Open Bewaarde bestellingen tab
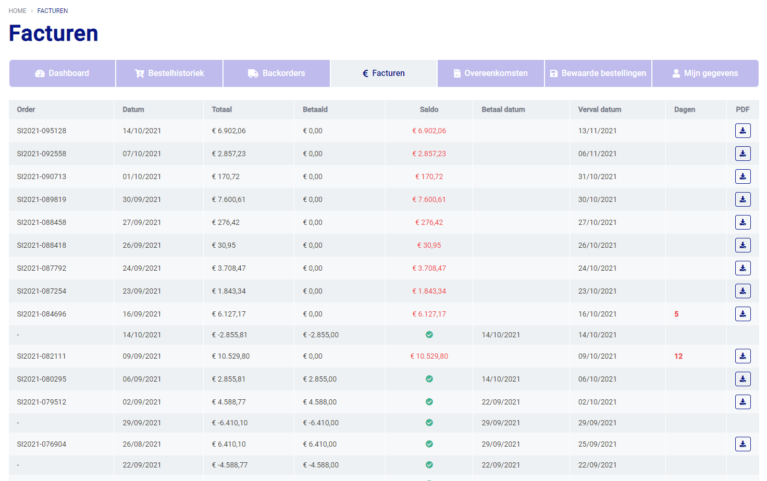 (598, 73)
